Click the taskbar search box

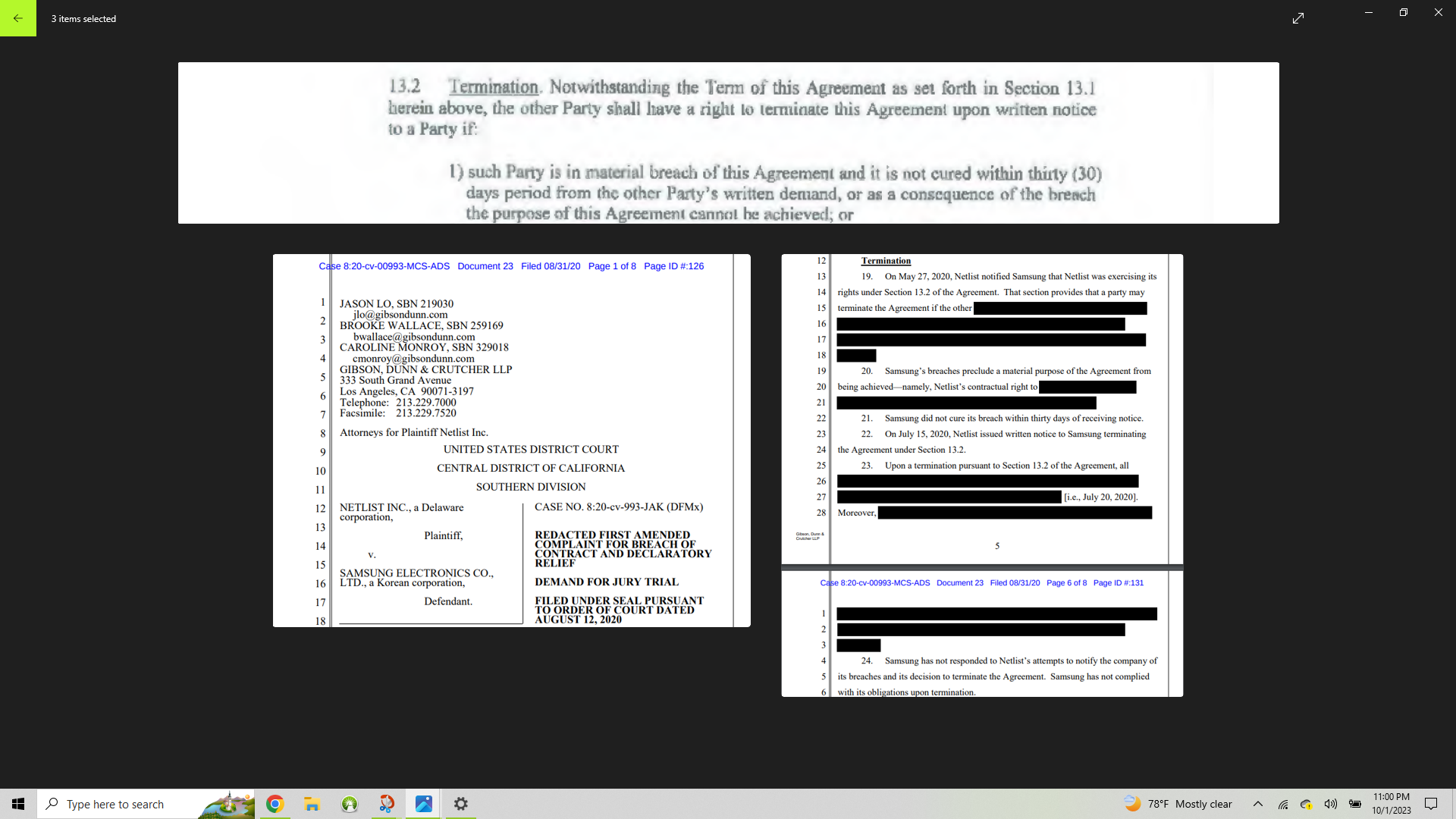146,804
